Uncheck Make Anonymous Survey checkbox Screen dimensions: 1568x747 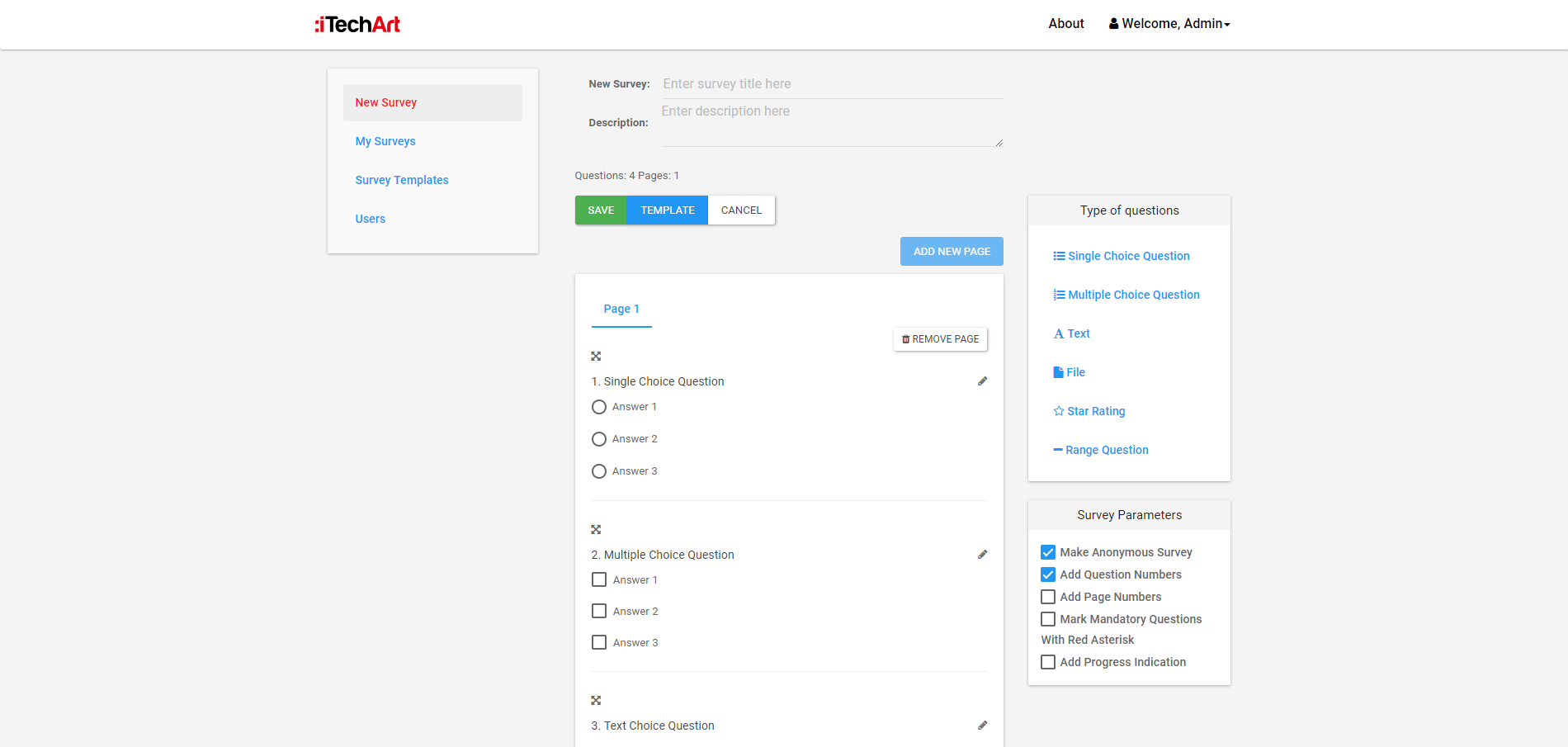click(1048, 552)
